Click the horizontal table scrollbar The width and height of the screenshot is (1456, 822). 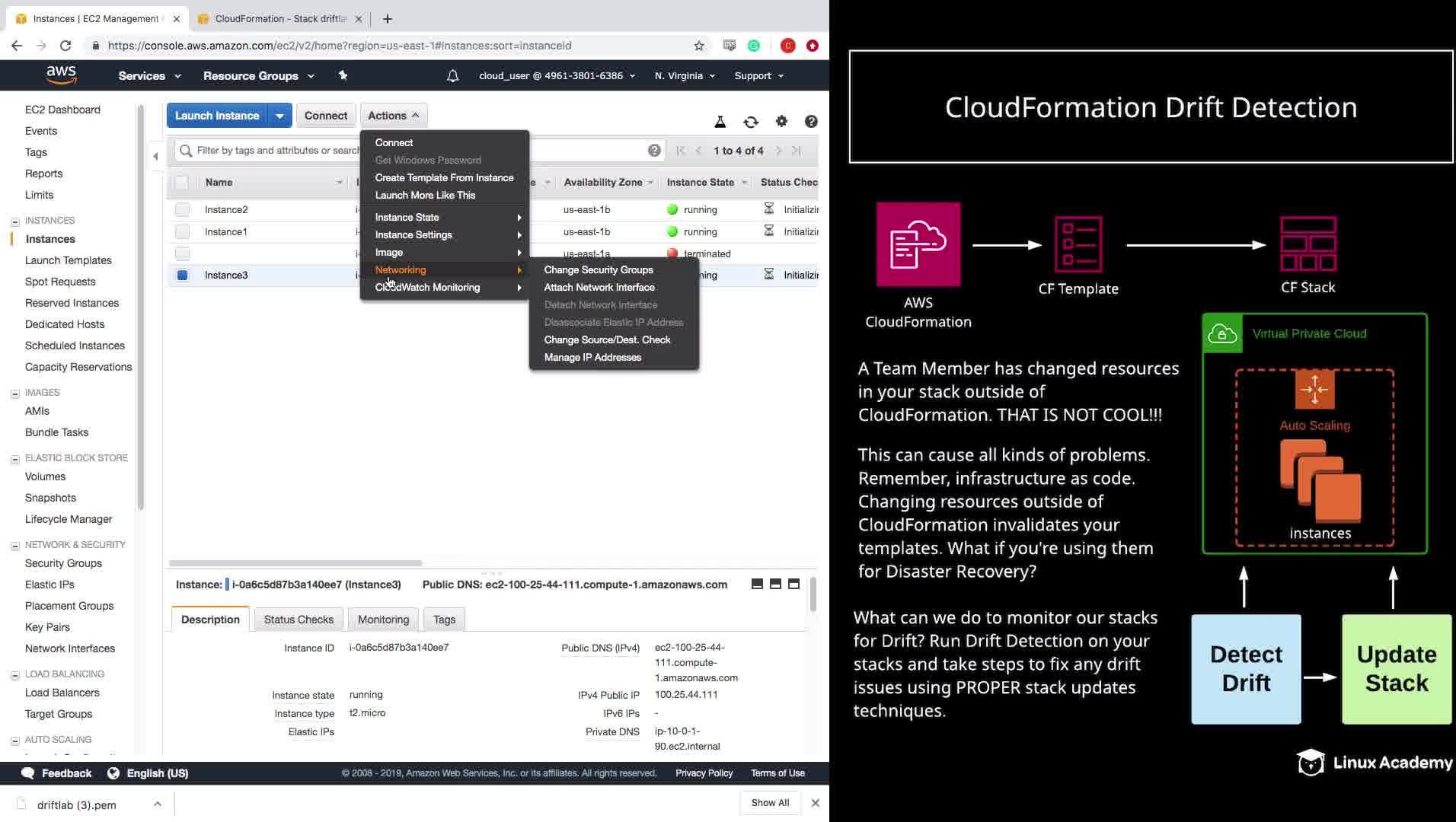click(295, 563)
